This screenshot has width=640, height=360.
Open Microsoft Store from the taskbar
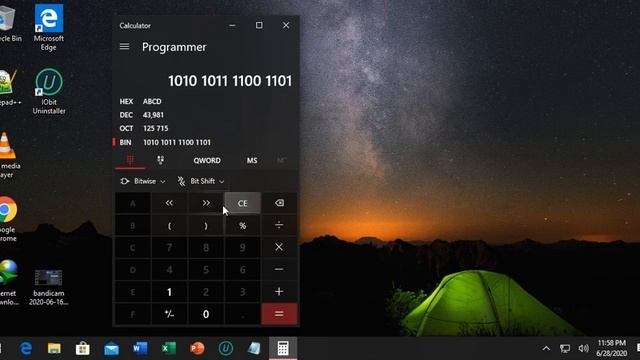[x=82, y=348]
